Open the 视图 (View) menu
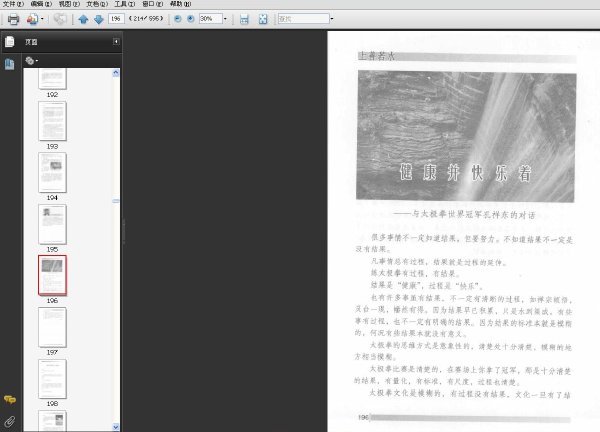 pyautogui.click(x=69, y=4)
